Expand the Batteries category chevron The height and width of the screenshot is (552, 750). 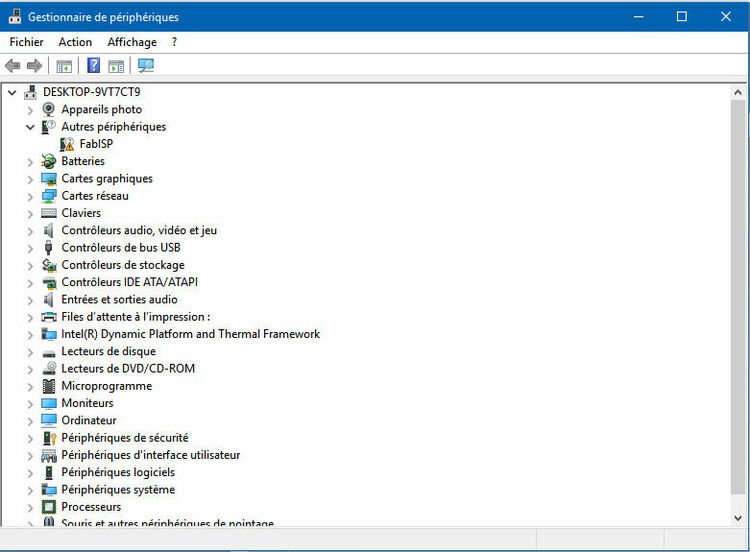click(x=30, y=162)
